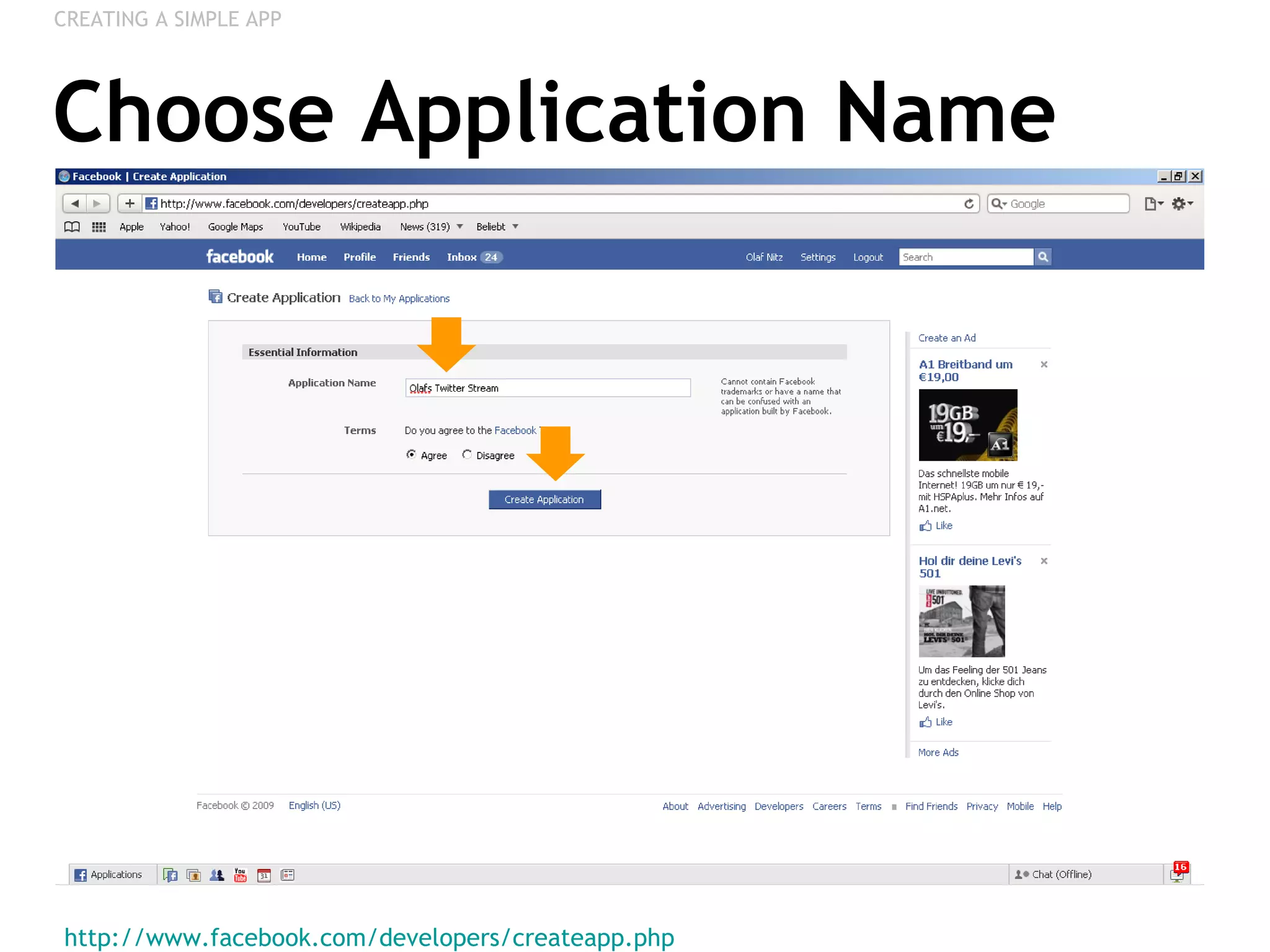This screenshot has width=1270, height=952.
Task: Click the Hol dir deine Levi's 501 title
Action: 970,567
